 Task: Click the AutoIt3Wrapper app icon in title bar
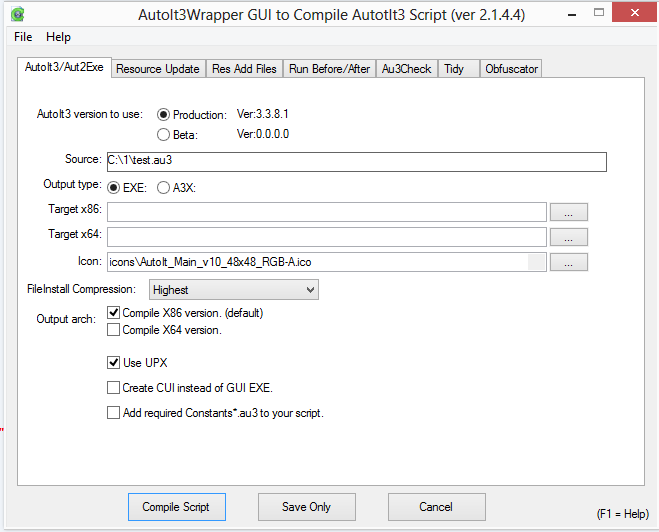(17, 13)
